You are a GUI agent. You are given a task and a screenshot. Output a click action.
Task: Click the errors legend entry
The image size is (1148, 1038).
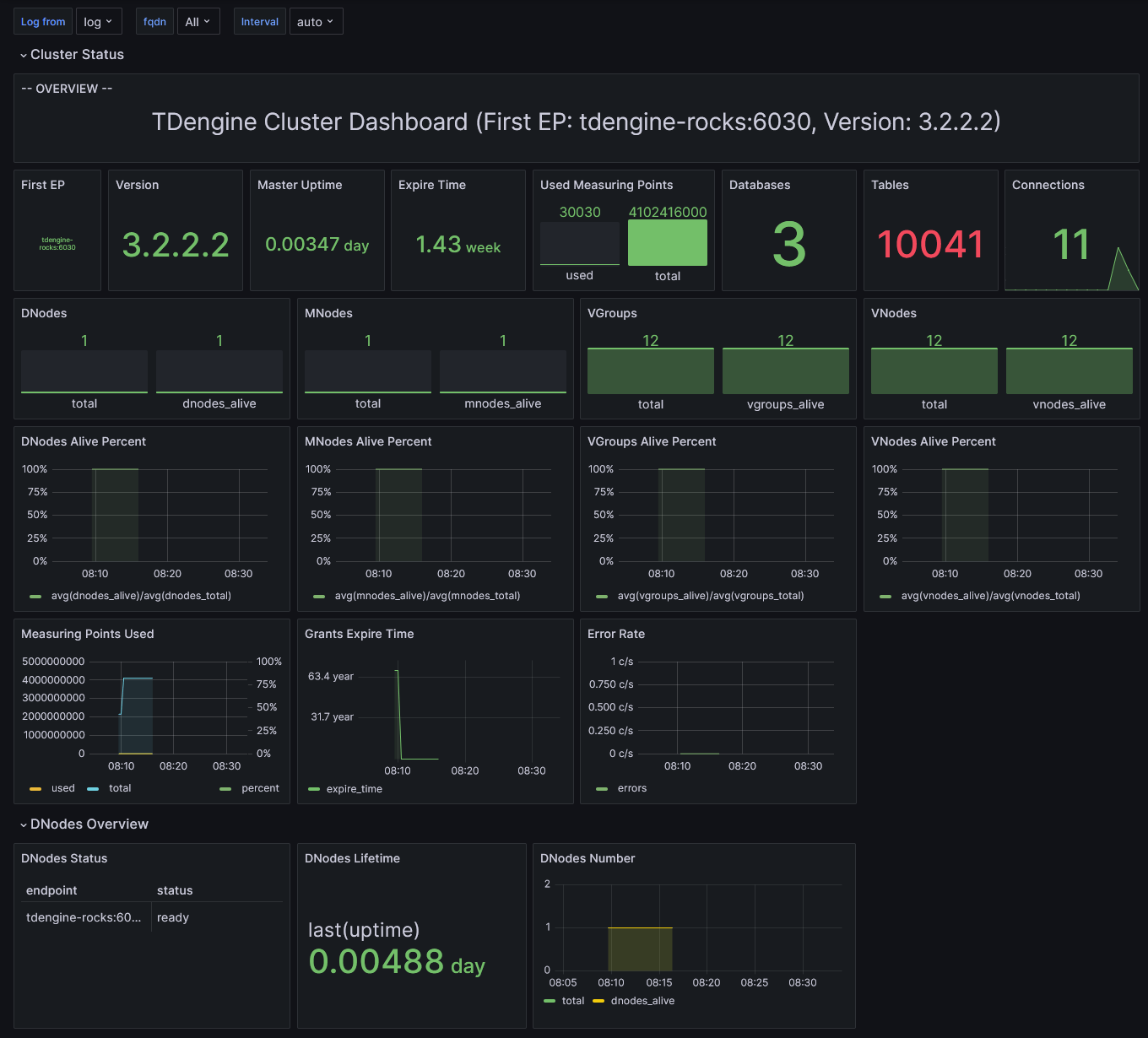(631, 788)
